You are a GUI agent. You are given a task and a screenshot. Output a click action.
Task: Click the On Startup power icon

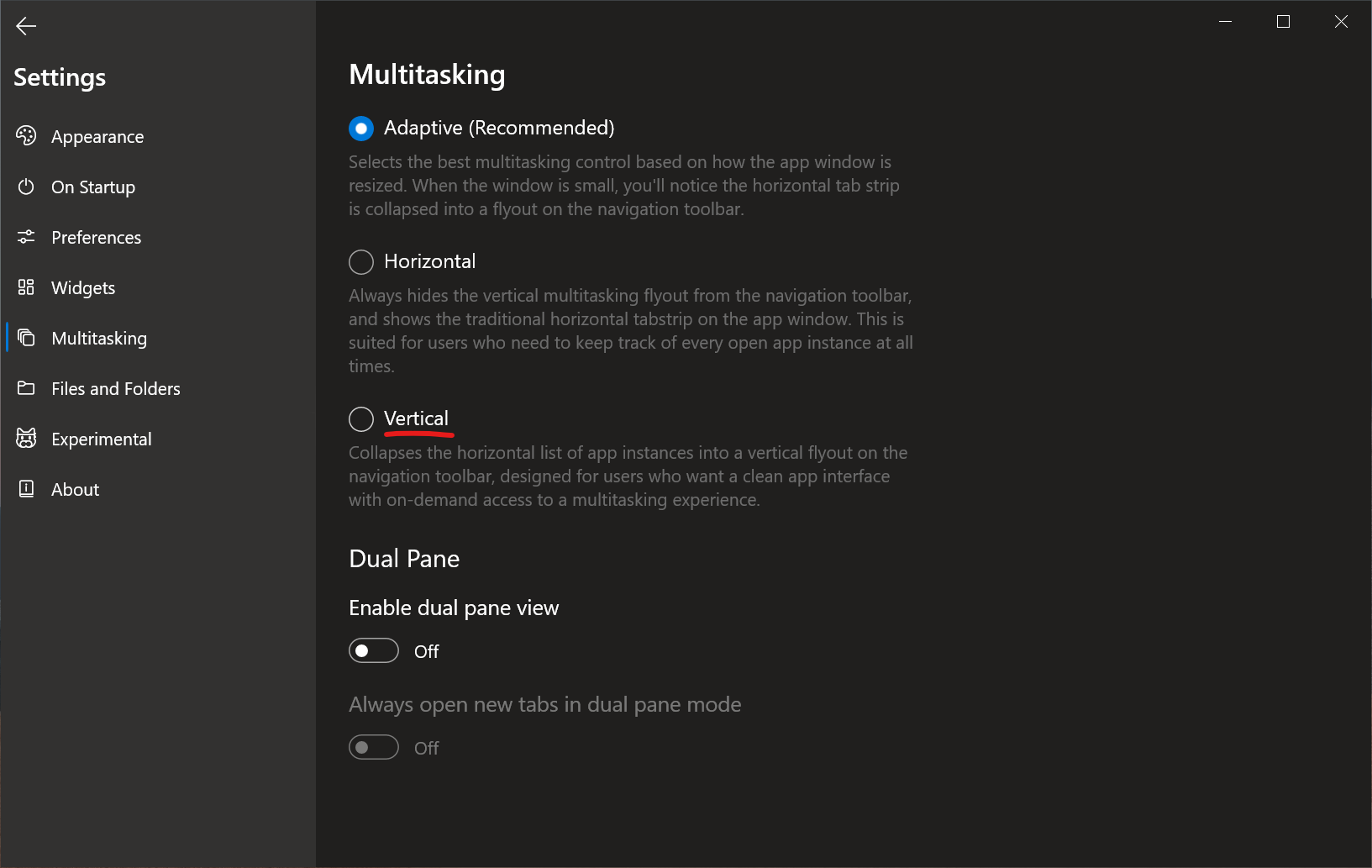click(x=26, y=187)
